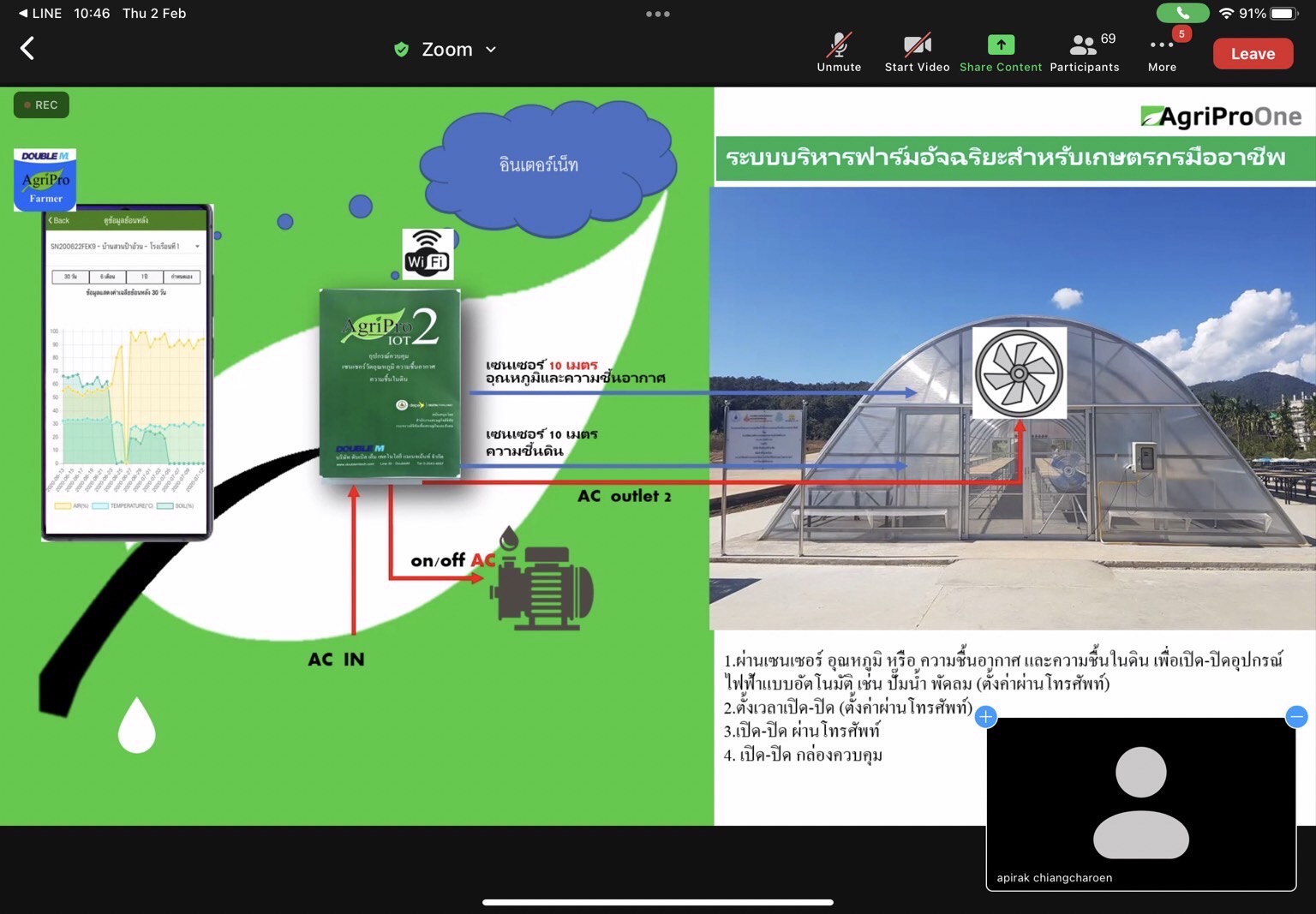1316x914 pixels.
Task: Tap the three dots at the top center
Action: [x=658, y=14]
